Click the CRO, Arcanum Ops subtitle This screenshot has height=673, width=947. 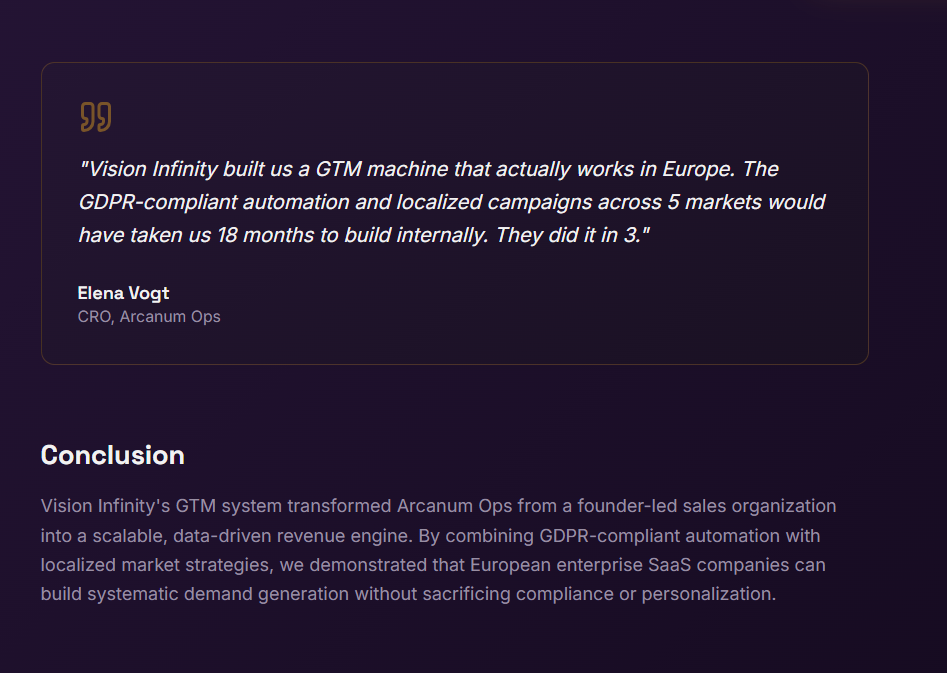[149, 317]
